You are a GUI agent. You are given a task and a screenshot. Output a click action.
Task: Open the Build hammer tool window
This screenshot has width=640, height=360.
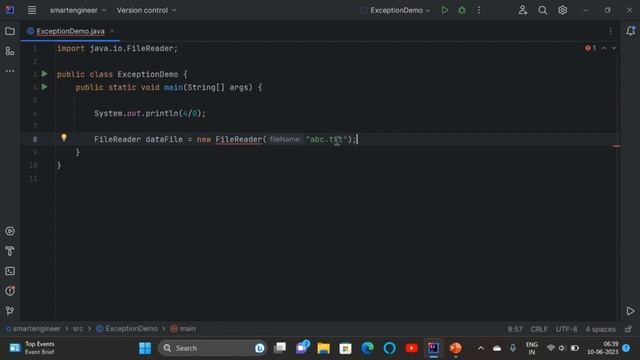point(10,251)
